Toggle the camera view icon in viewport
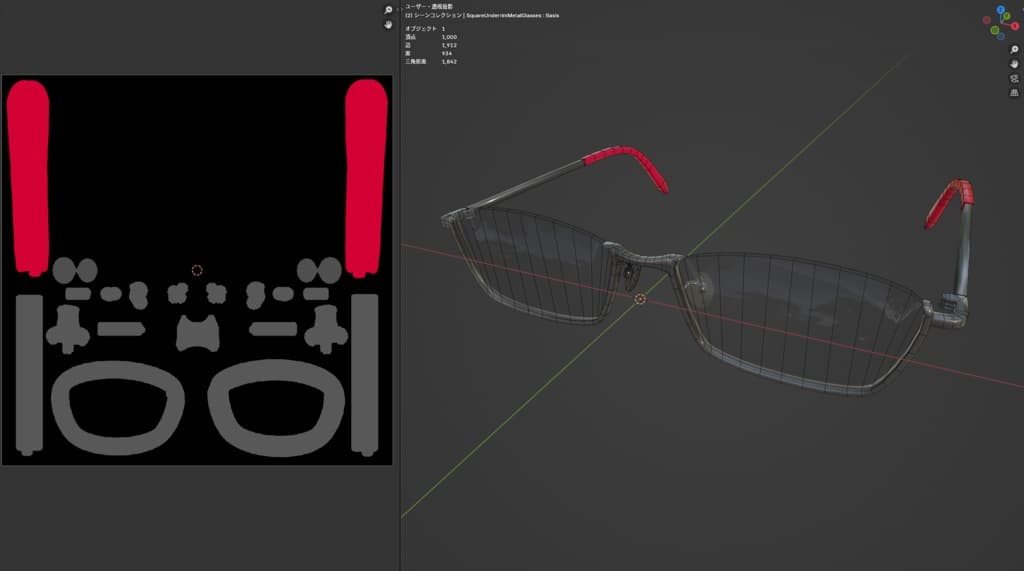 pos(1012,78)
